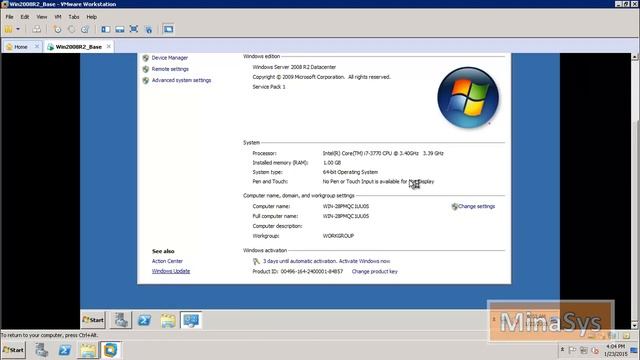Click the console view toolbar icon
This screenshot has width=640, height=360.
168,29
